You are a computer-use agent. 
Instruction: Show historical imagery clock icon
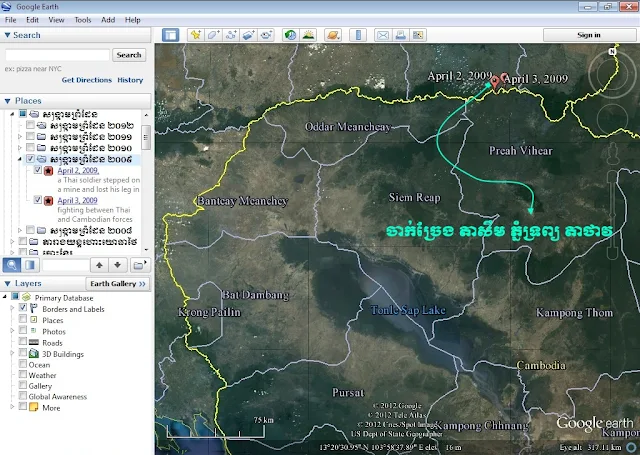(290, 35)
